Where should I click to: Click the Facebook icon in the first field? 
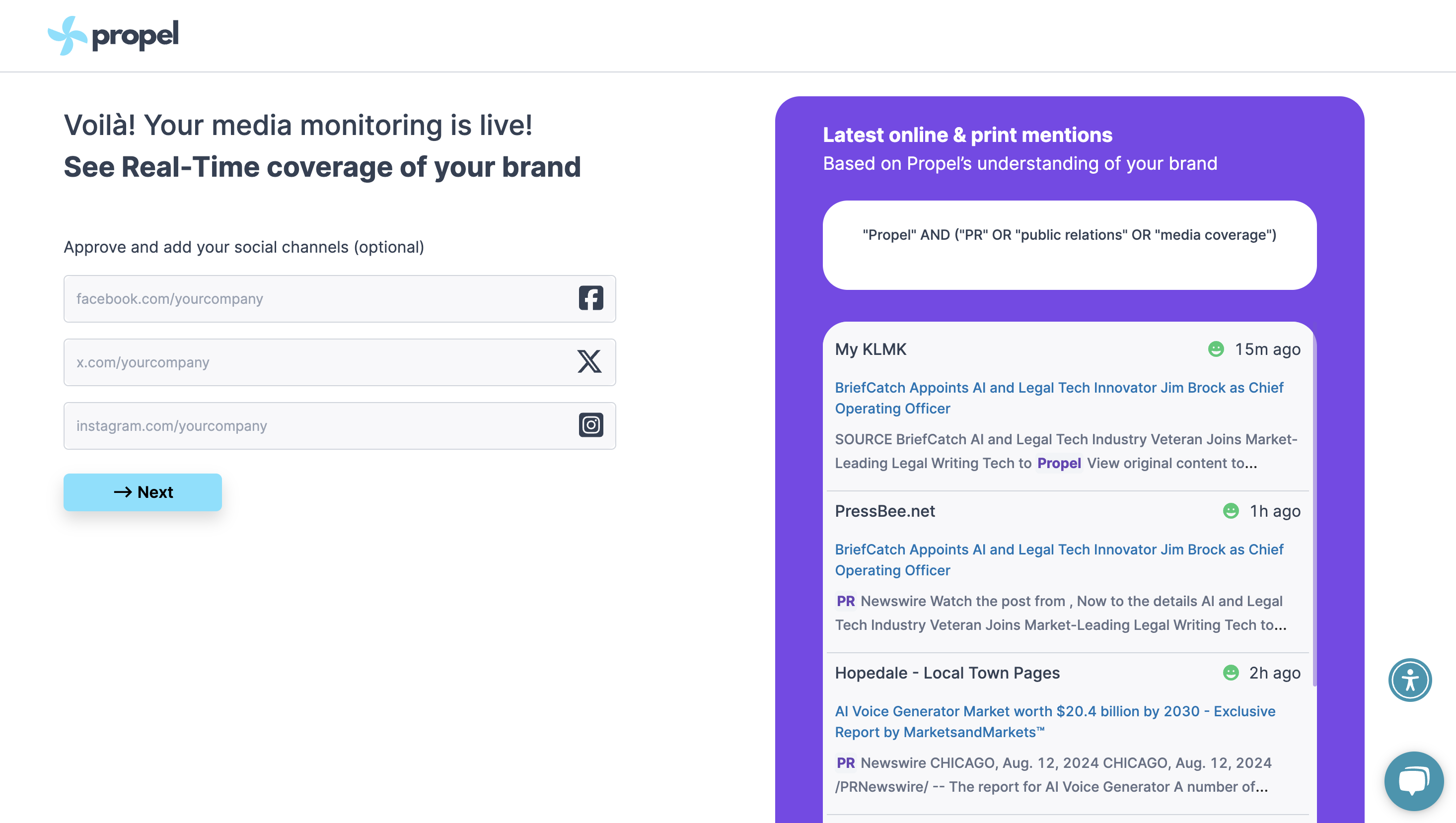pos(591,298)
